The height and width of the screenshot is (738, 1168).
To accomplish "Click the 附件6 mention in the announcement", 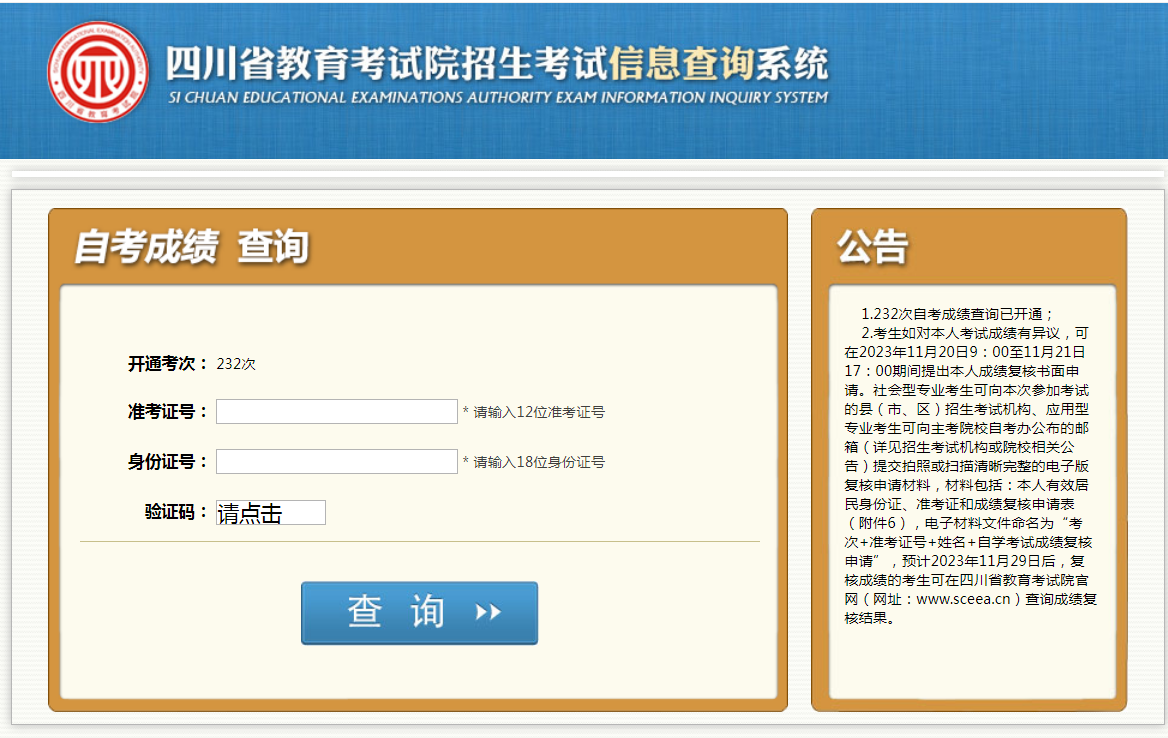I will [880, 523].
